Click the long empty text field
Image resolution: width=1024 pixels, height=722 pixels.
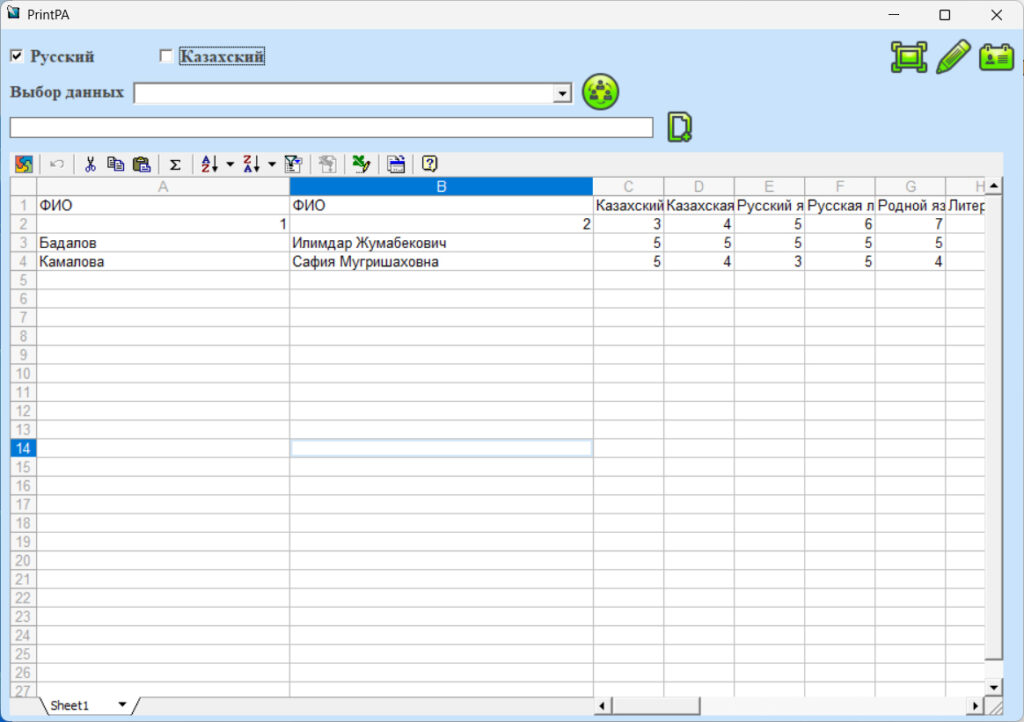coord(331,128)
